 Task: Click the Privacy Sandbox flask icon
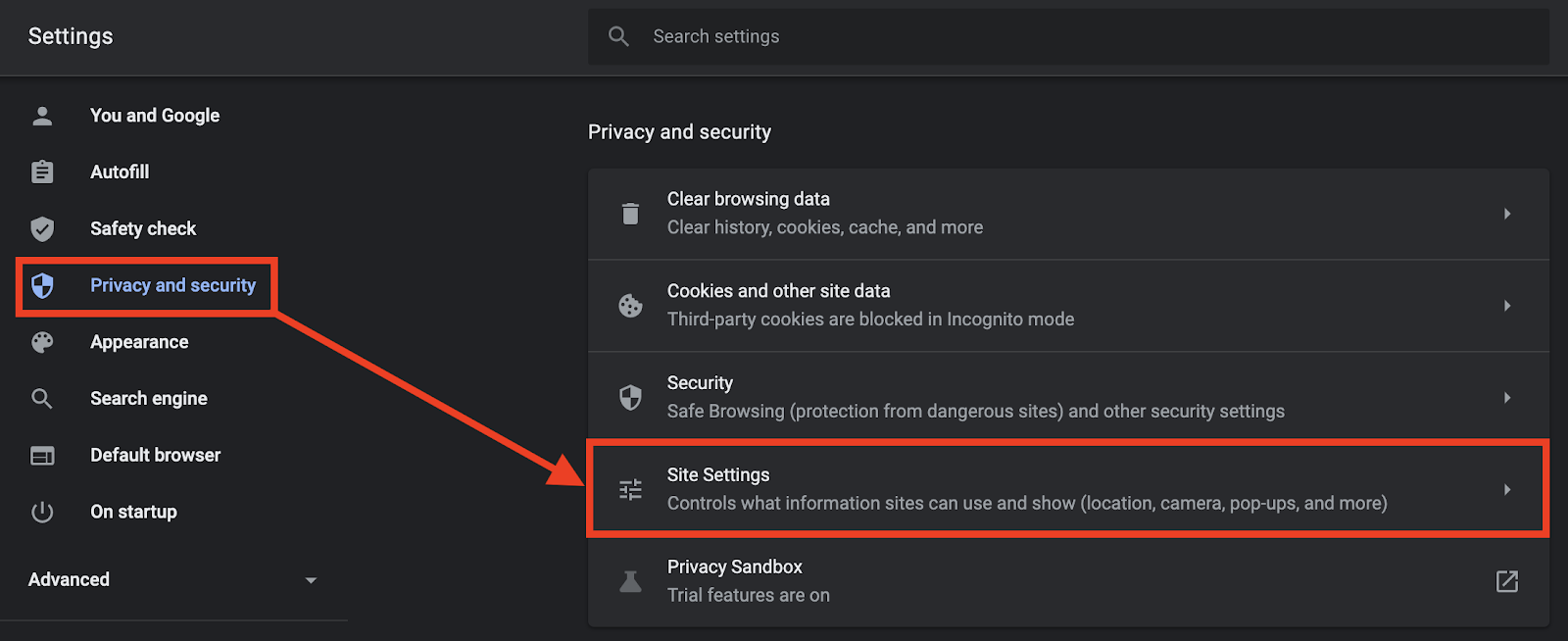(630, 581)
